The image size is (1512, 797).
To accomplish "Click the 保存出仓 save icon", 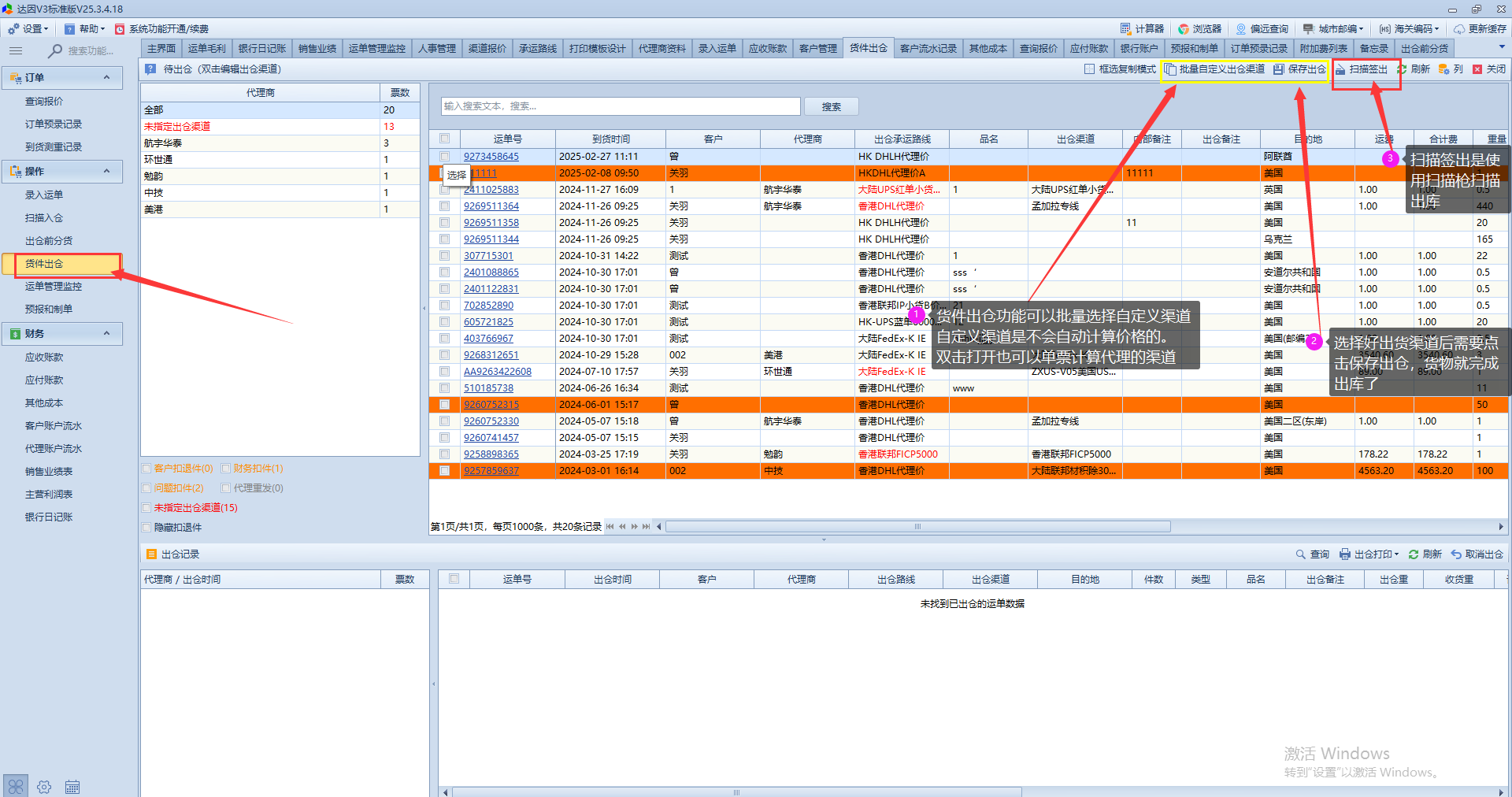I will coord(1279,69).
